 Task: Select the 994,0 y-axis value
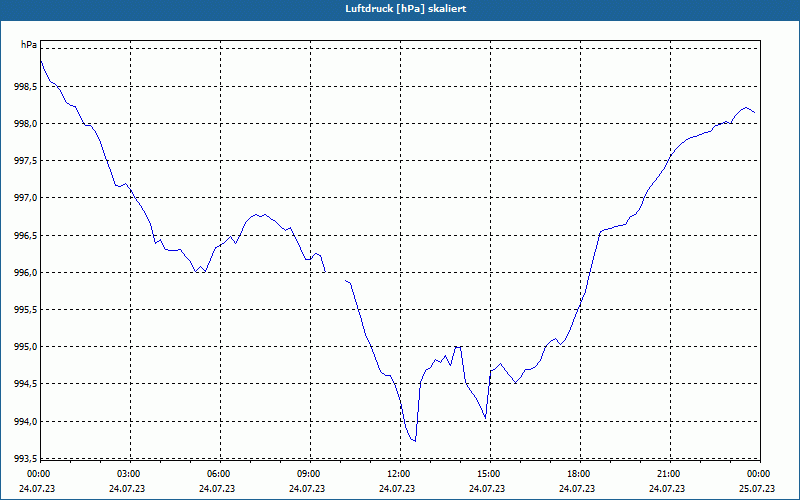[25, 421]
